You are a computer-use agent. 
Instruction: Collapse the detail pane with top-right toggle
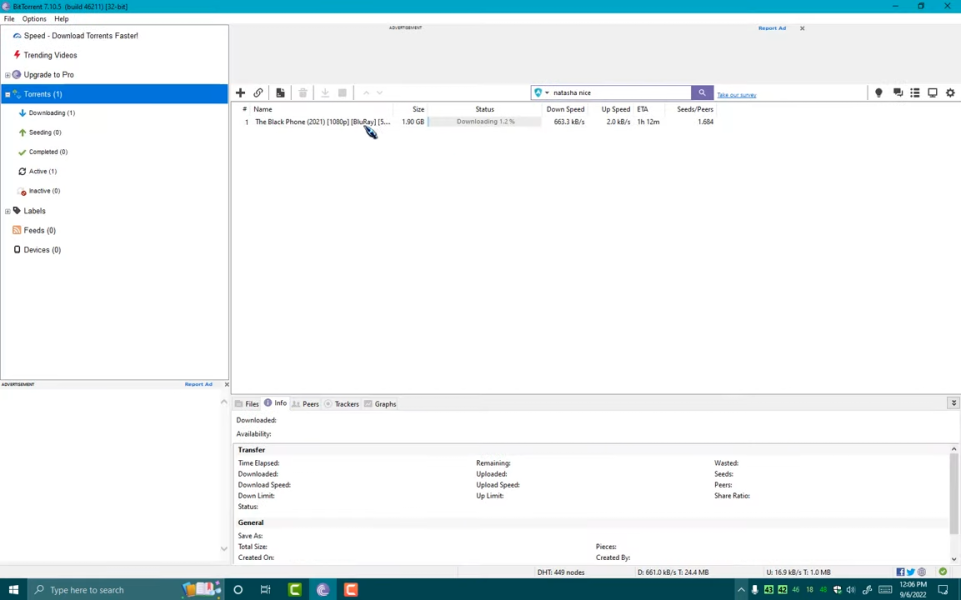(x=954, y=403)
